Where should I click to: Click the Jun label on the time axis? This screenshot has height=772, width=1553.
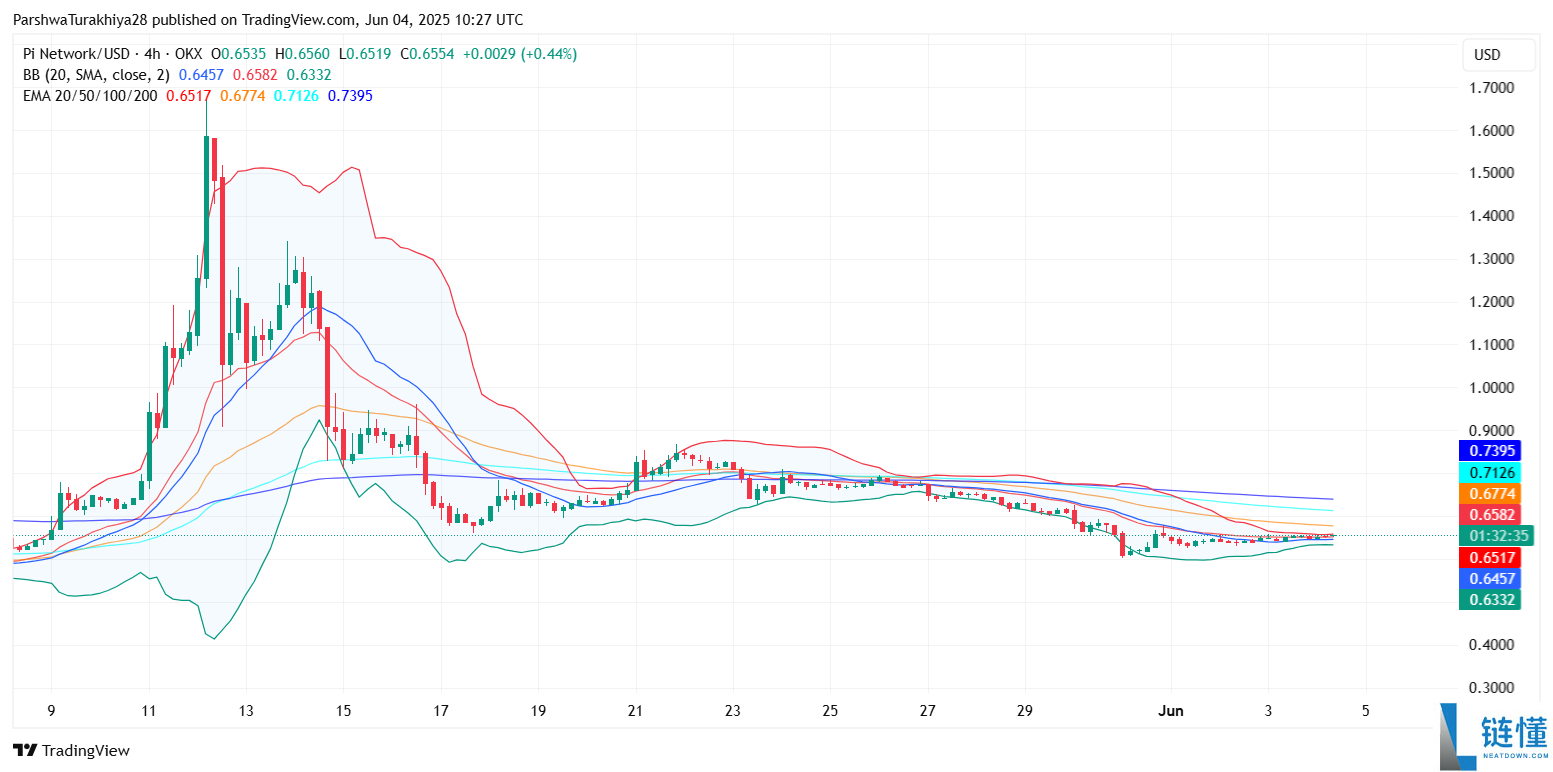[1169, 711]
